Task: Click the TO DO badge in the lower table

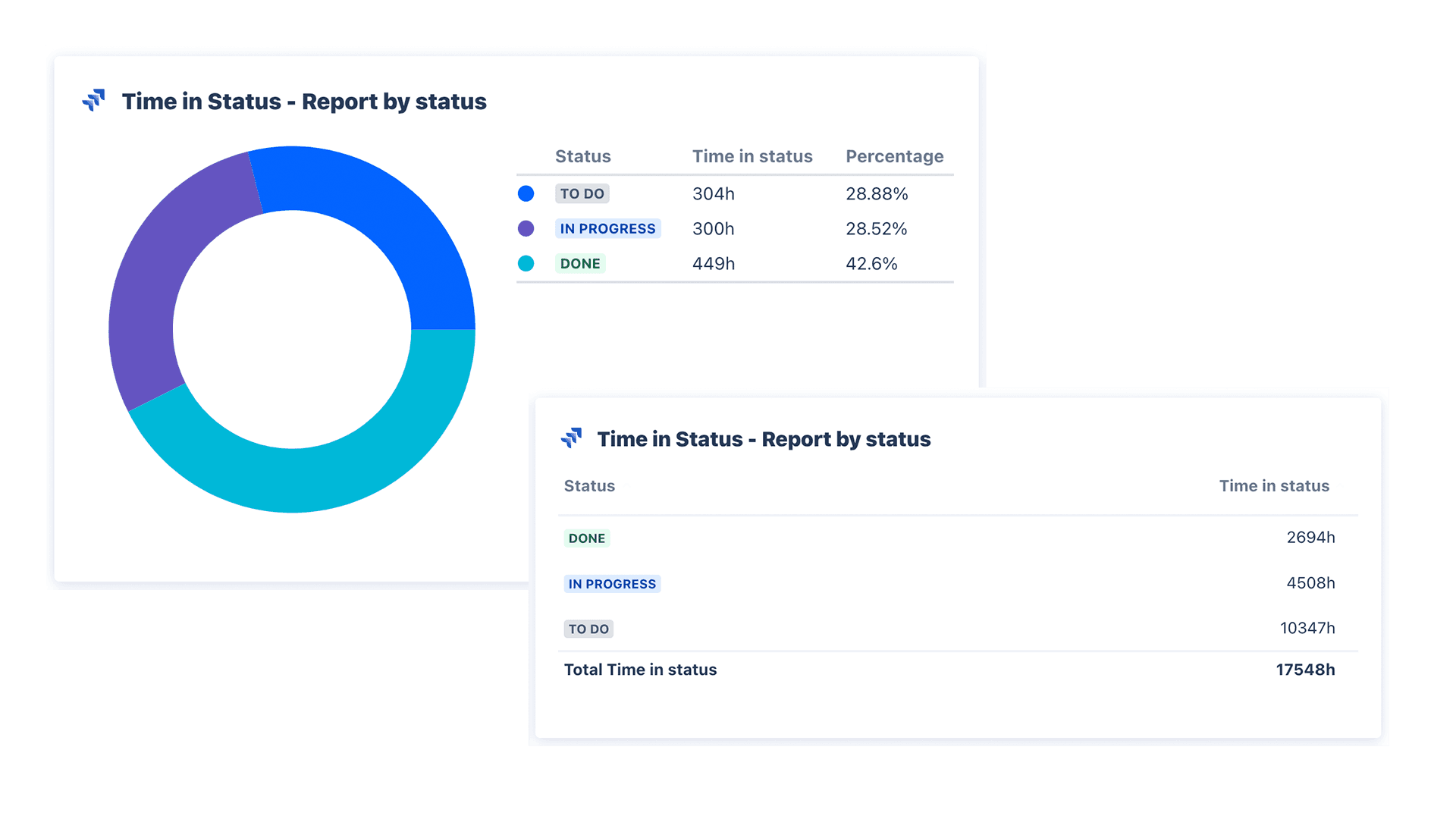Action: (588, 629)
